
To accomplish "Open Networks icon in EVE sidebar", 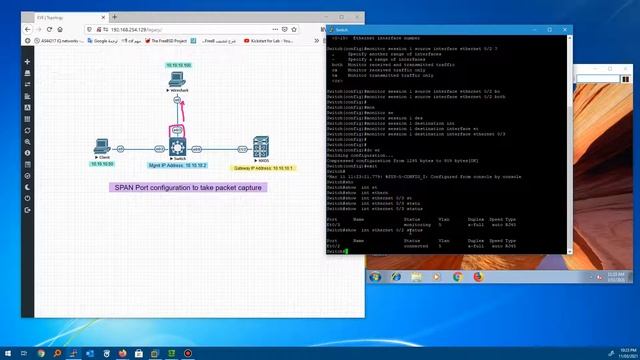I will pyautogui.click(x=27, y=84).
